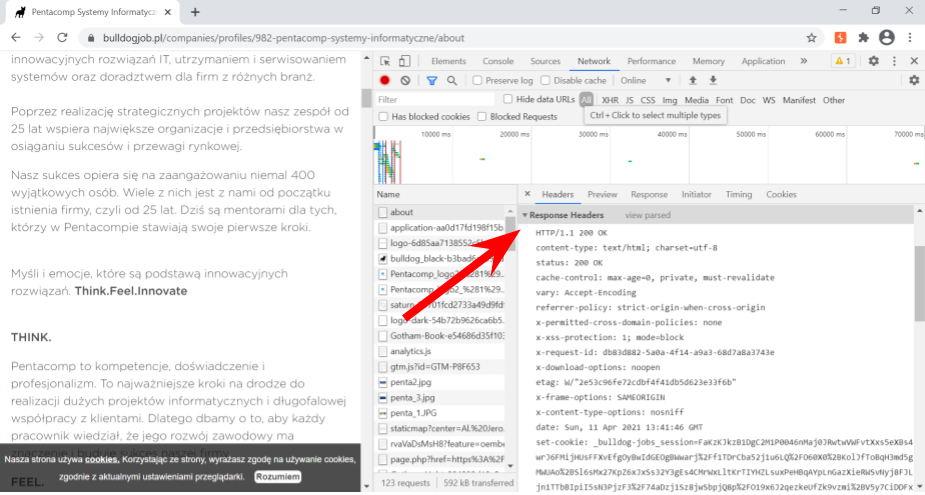Screen dimensions: 925x495
Task: Open the Performance tab
Action: tap(651, 61)
